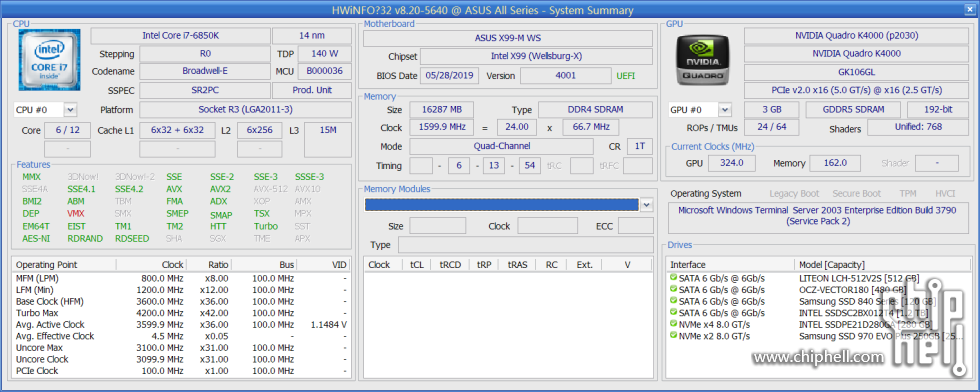Click the Memory Modules Type field
Screen dimensions: 980x392
click(x=526, y=244)
